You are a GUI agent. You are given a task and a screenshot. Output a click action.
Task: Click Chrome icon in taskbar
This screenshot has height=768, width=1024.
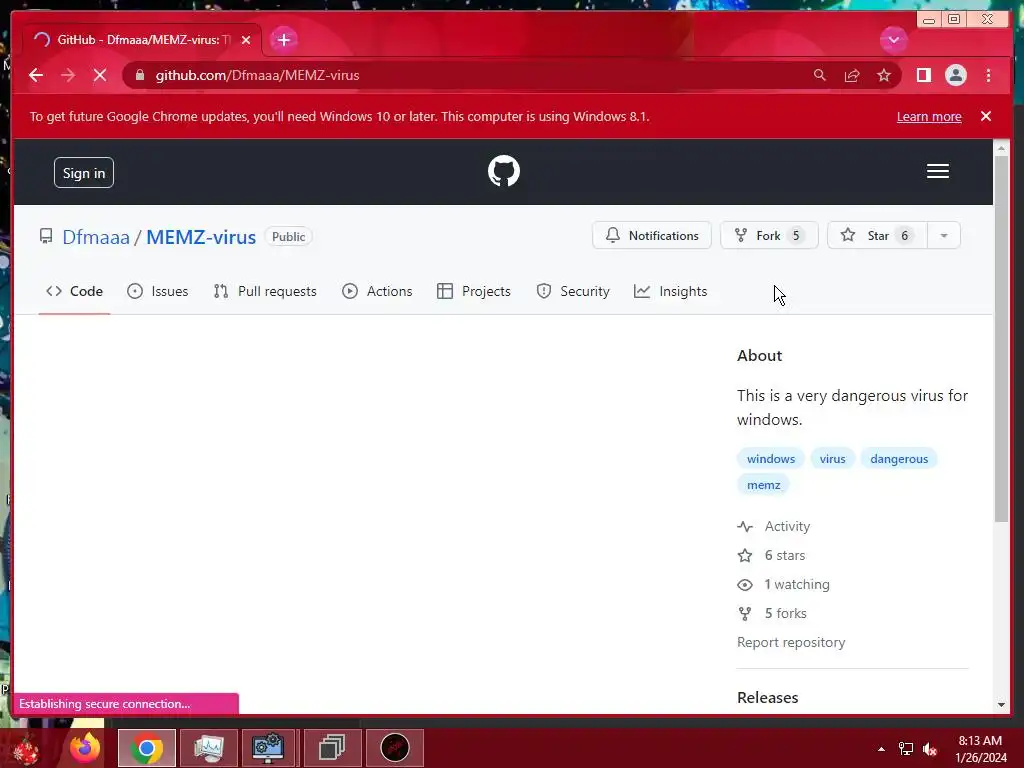click(146, 748)
